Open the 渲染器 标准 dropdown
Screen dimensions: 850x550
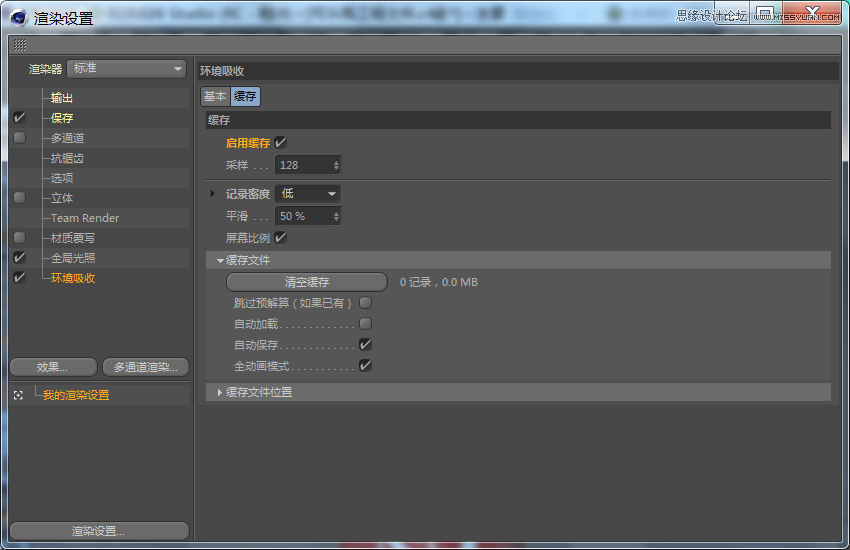coord(126,69)
